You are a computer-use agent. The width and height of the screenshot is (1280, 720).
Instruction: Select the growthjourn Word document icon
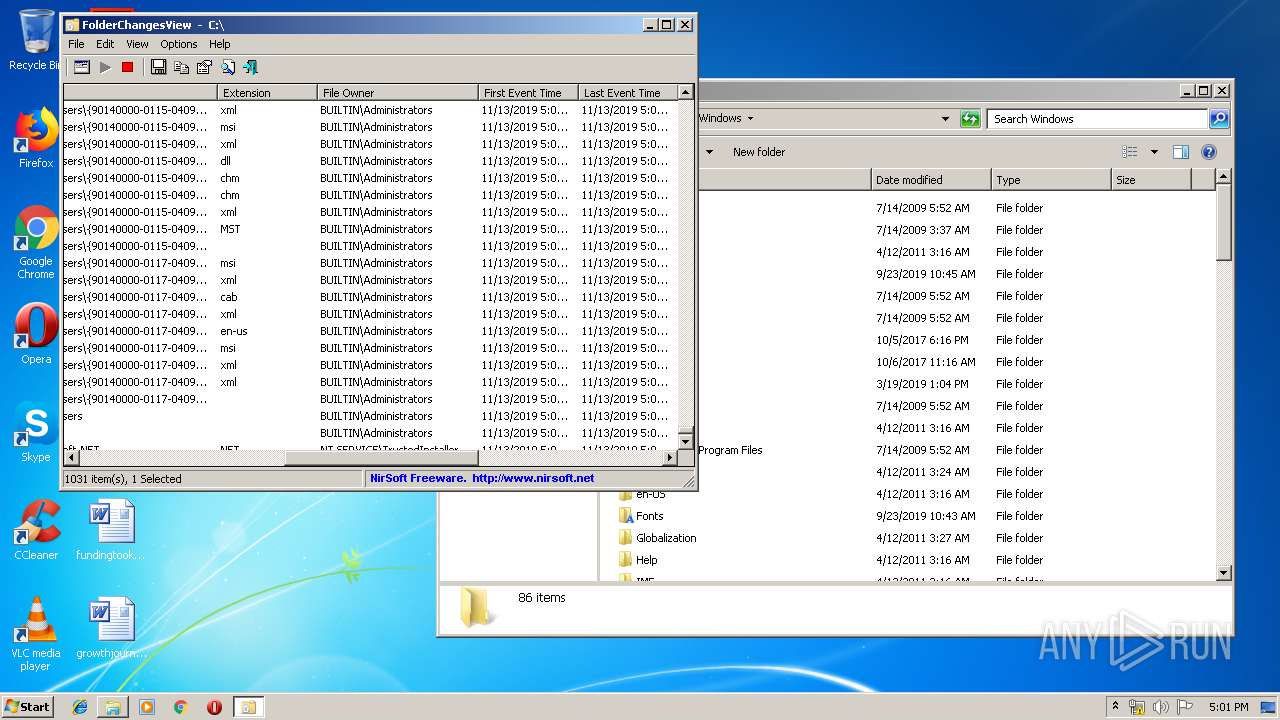[x=110, y=628]
